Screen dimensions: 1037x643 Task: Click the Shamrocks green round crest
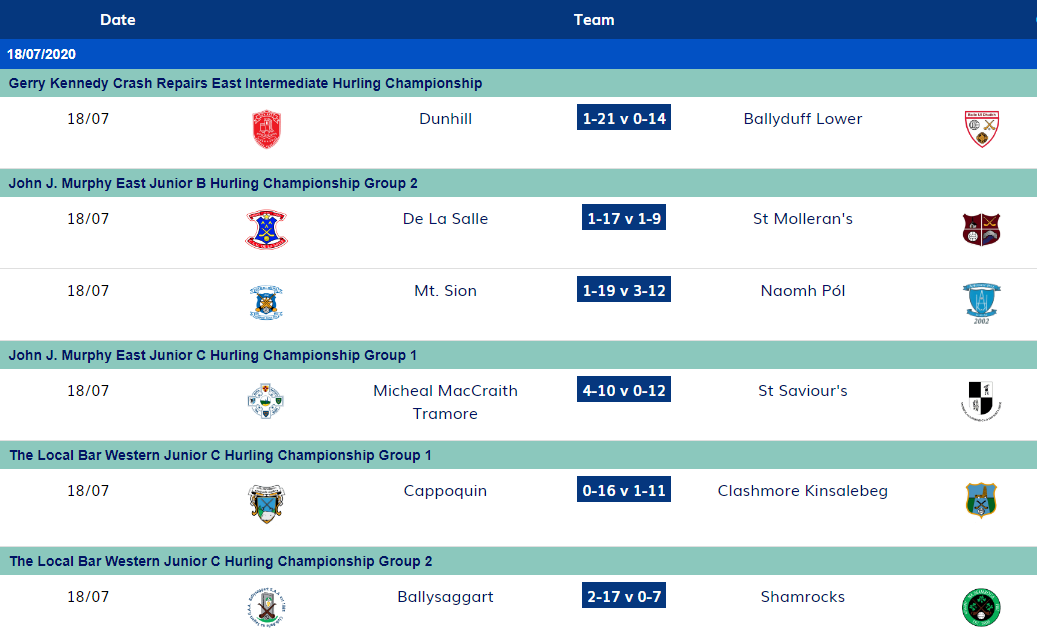click(x=981, y=607)
